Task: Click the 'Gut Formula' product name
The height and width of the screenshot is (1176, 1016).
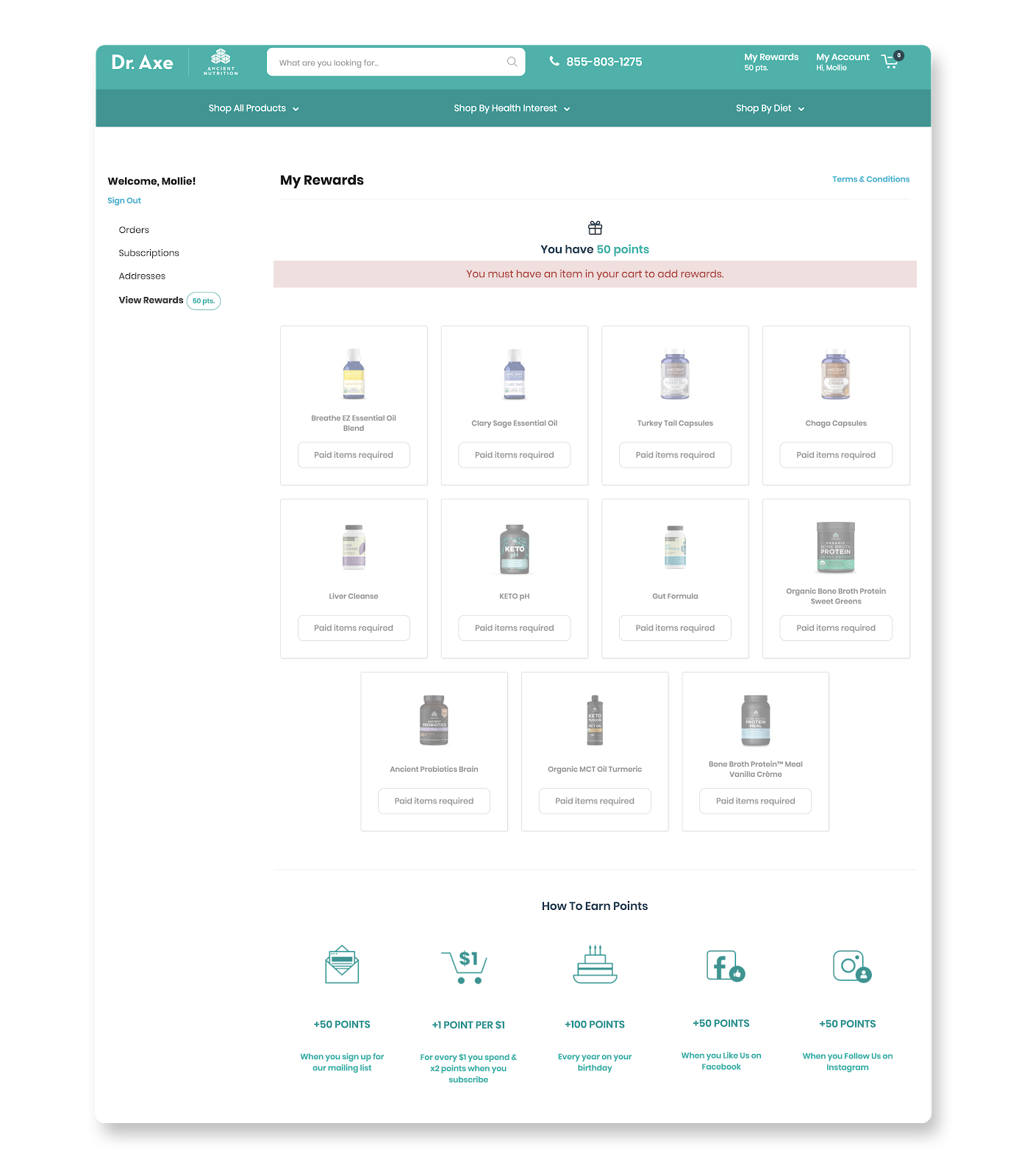Action: coord(675,596)
